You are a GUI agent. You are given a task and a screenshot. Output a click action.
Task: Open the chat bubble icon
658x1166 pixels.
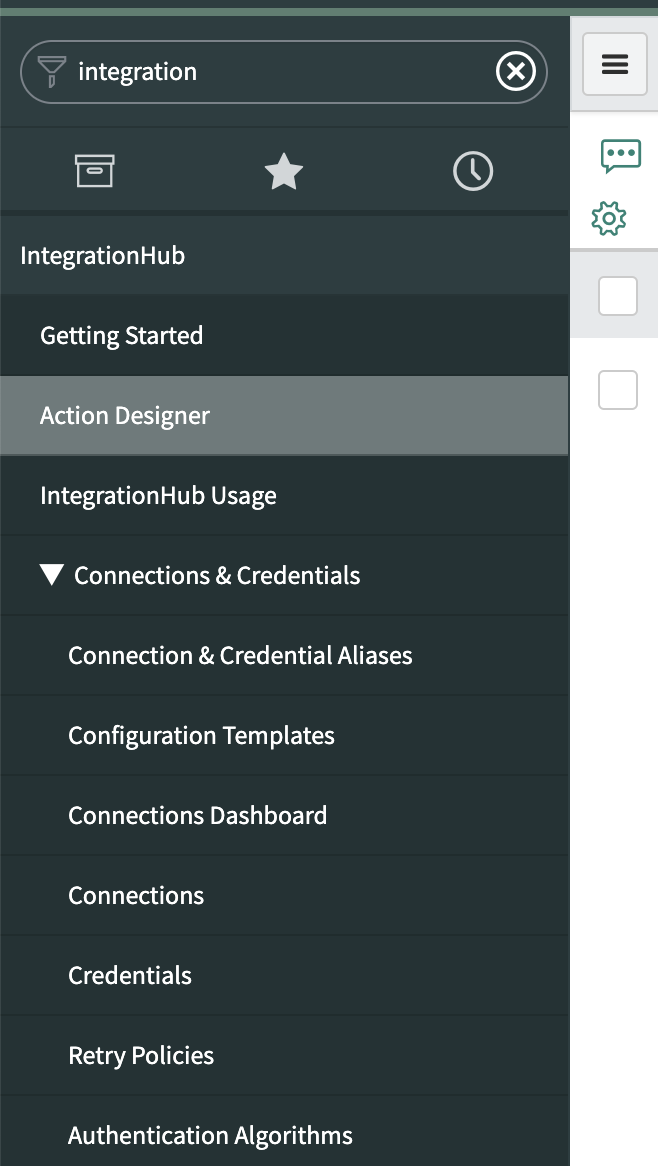click(620, 155)
